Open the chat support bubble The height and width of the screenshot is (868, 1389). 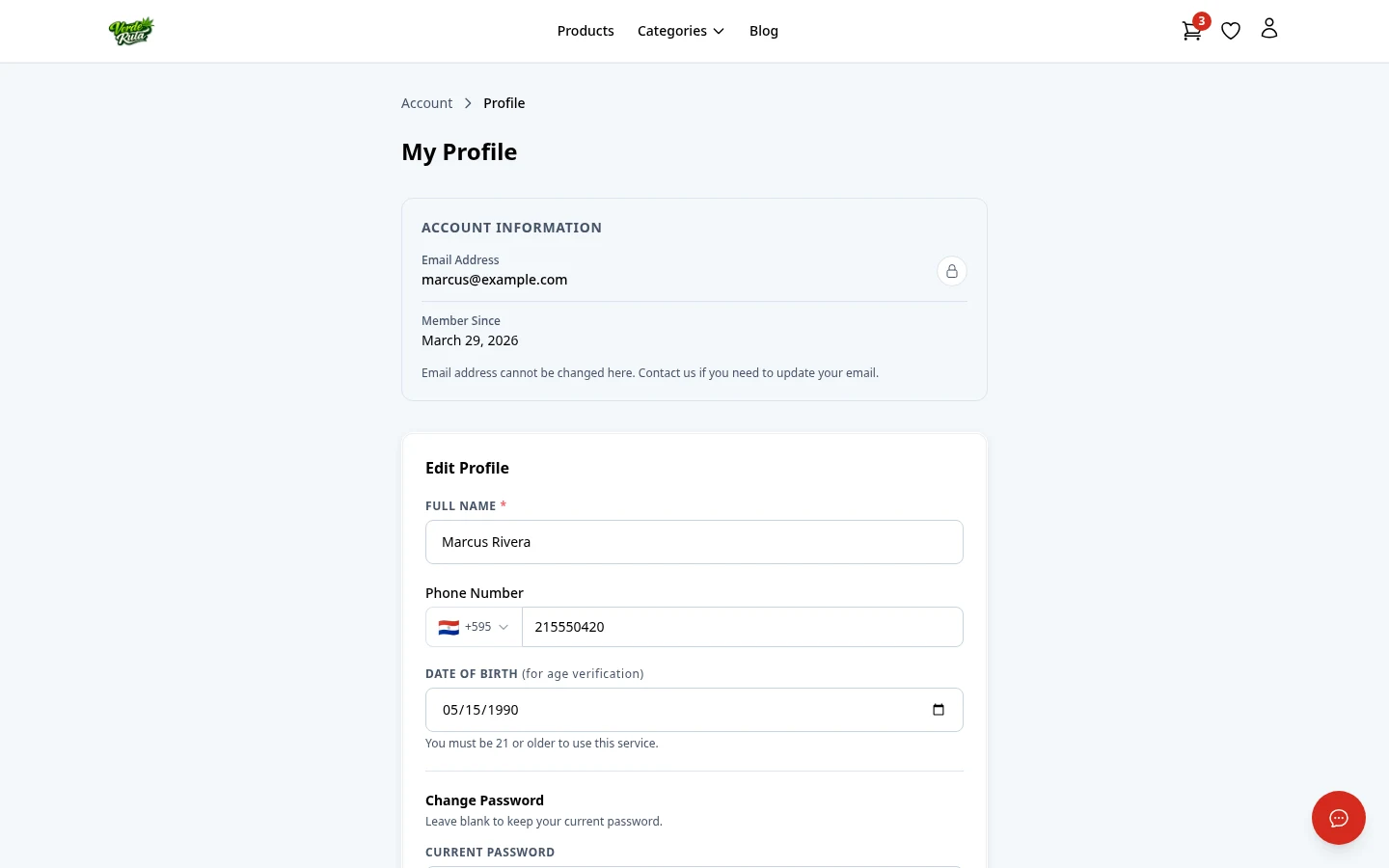(x=1339, y=818)
